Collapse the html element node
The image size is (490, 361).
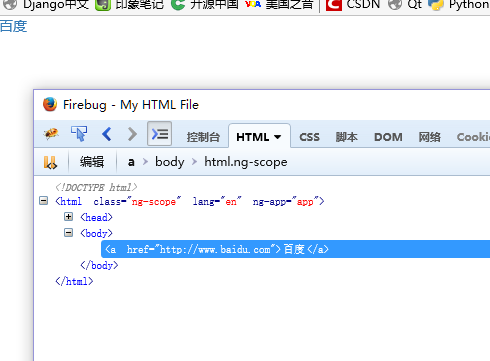[43, 201]
